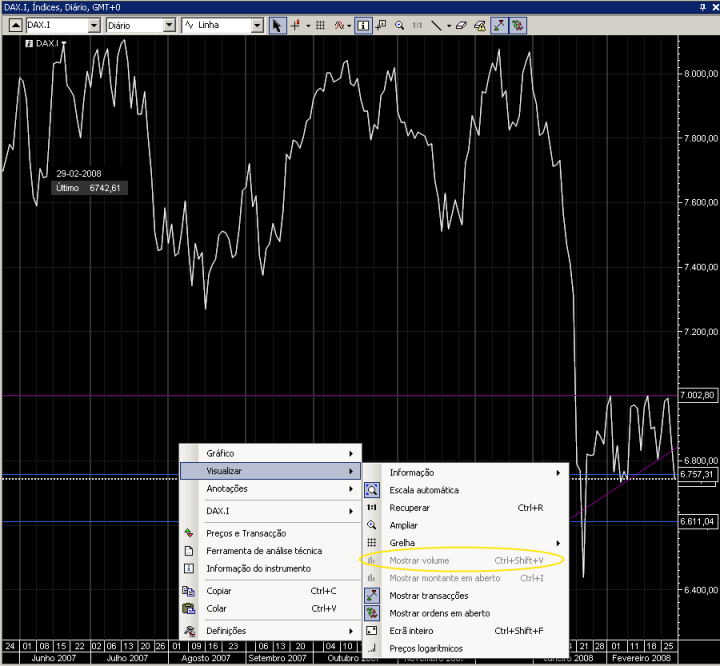The height and width of the screenshot is (666, 720).
Task: Toggle the info box toolbar button
Action: pos(363,25)
